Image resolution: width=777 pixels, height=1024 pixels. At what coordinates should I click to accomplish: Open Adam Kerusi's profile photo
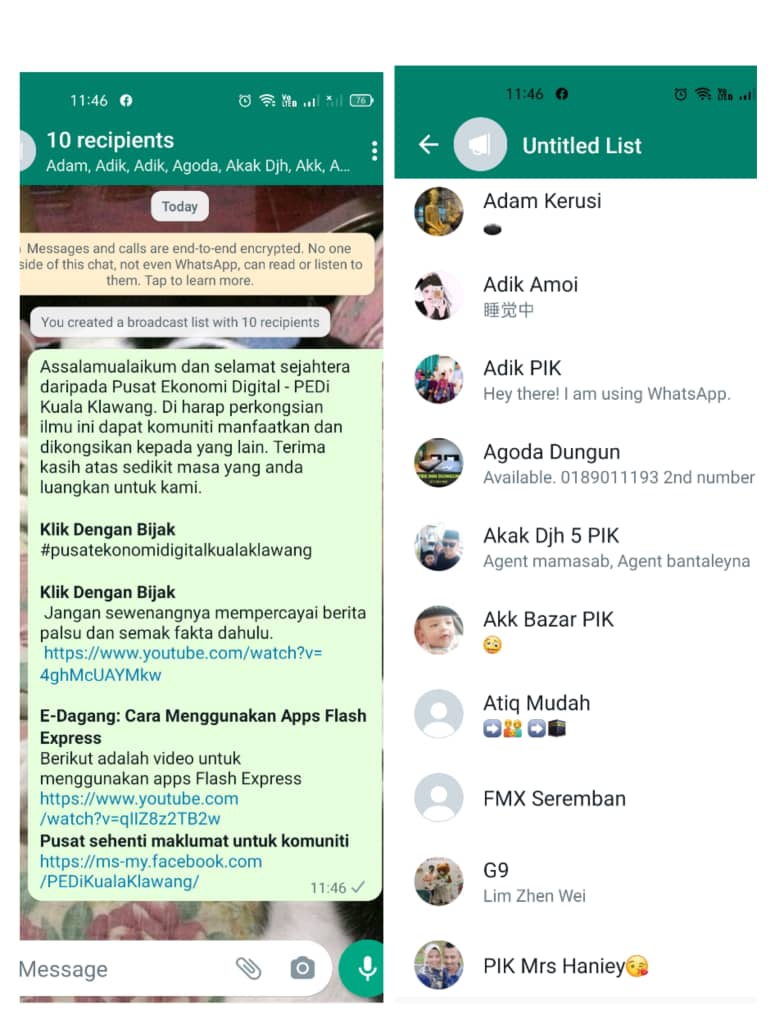coord(439,212)
